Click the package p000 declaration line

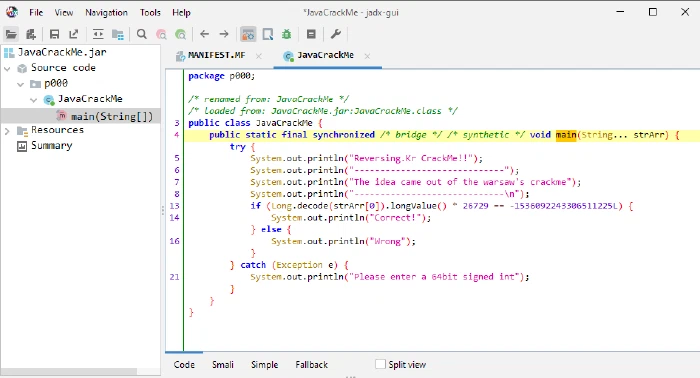tap(221, 76)
